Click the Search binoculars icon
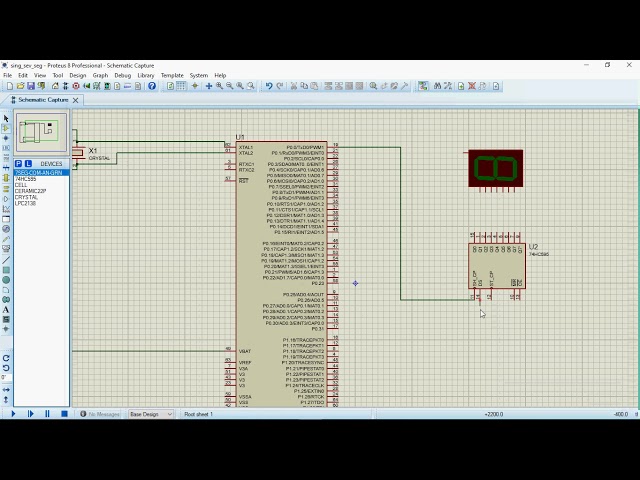 (x=437, y=86)
